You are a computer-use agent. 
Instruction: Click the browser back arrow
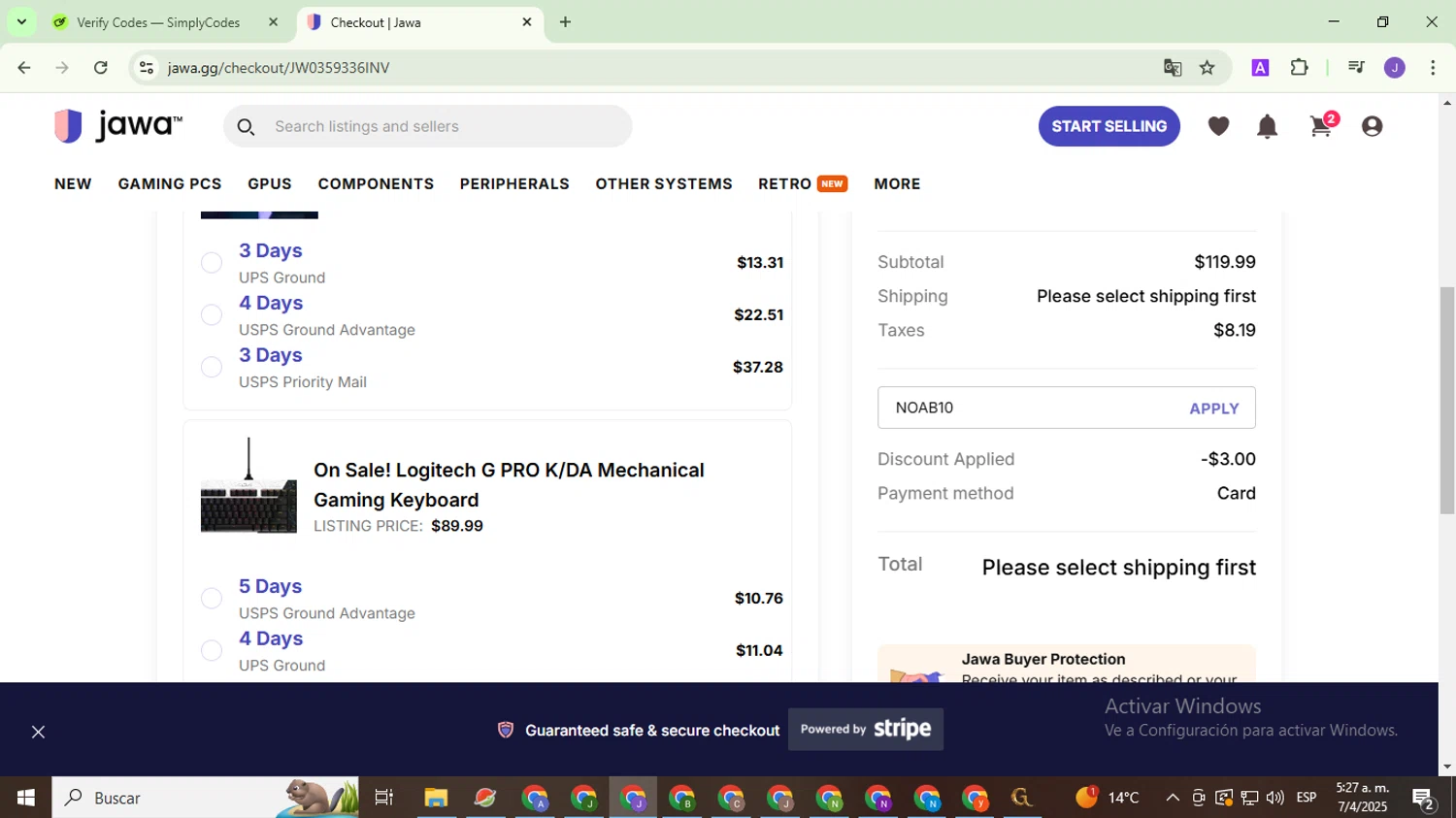tap(24, 68)
